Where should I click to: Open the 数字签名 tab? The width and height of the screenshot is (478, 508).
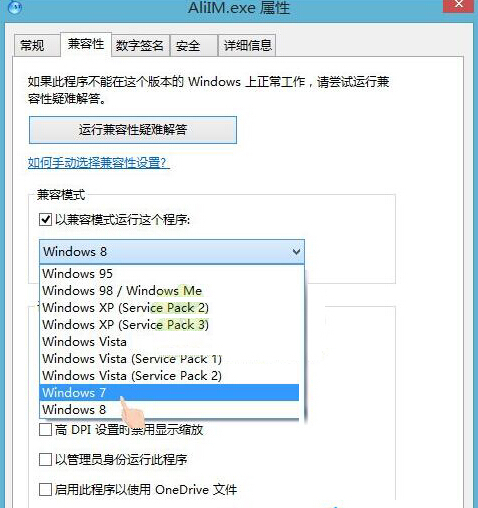140,46
